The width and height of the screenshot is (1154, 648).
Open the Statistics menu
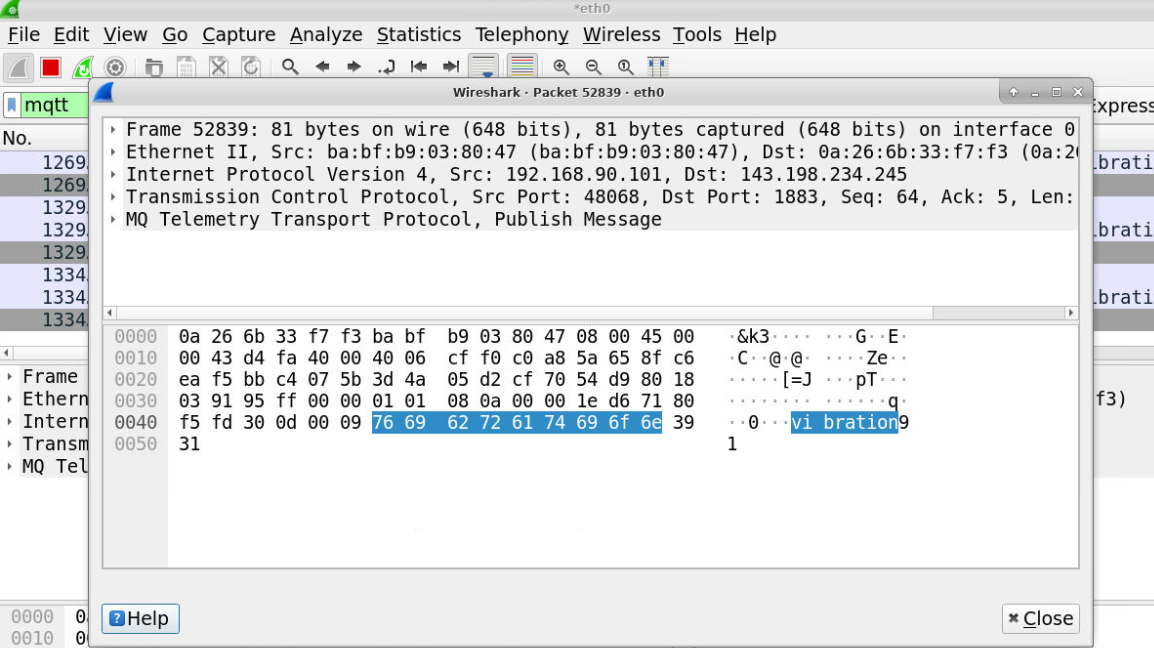click(418, 34)
